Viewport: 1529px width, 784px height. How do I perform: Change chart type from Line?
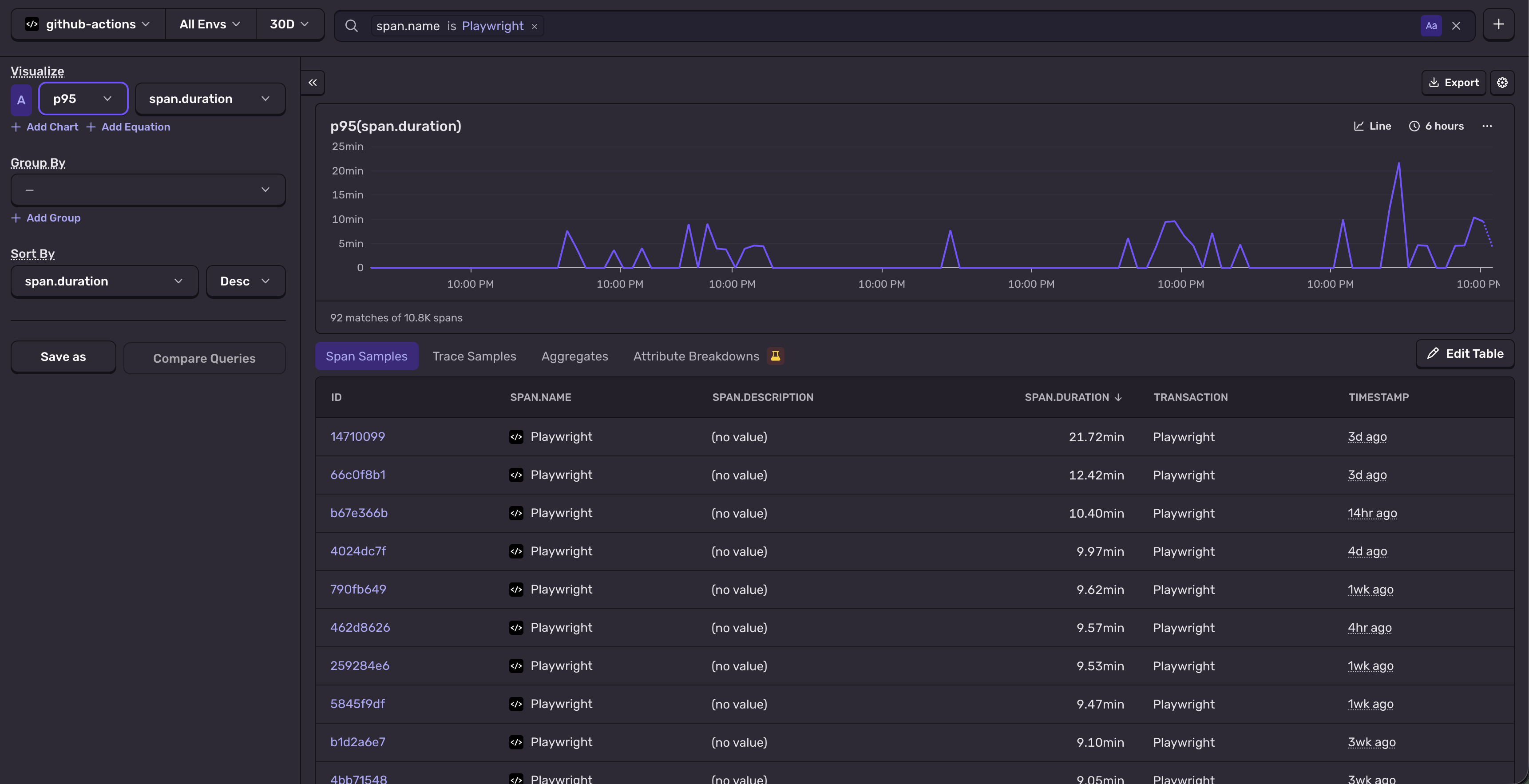tap(1372, 126)
